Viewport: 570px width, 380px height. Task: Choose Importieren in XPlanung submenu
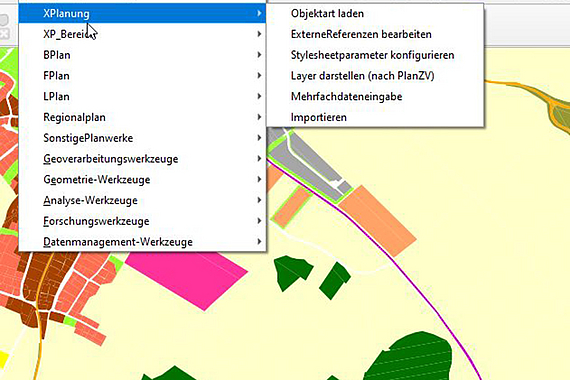[x=375, y=117]
